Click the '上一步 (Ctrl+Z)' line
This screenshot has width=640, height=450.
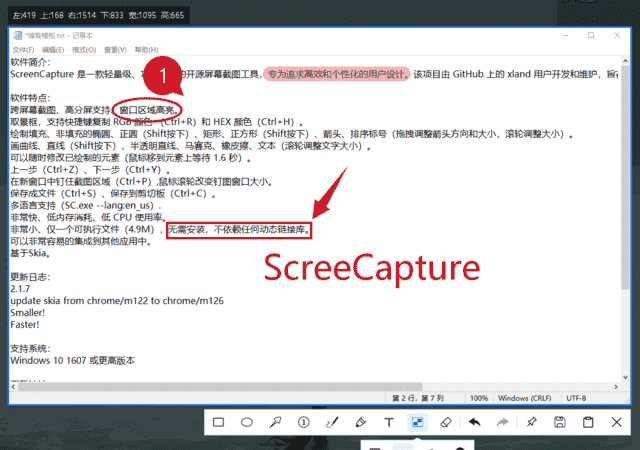click(x=90, y=169)
